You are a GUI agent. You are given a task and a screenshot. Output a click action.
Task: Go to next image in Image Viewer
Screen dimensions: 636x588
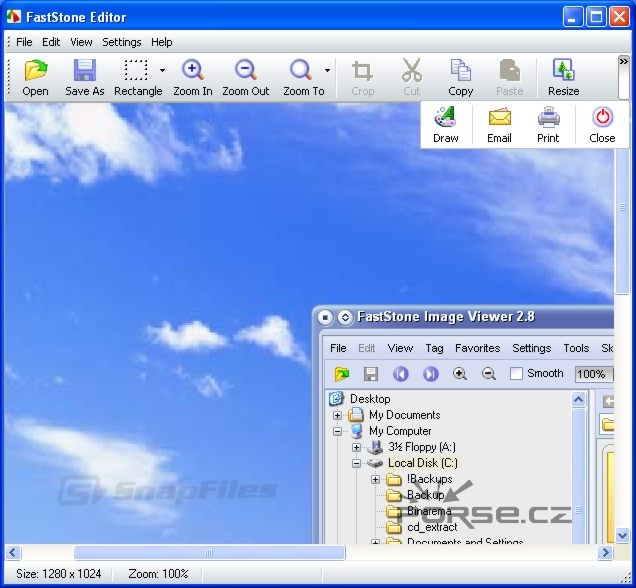tap(431, 373)
